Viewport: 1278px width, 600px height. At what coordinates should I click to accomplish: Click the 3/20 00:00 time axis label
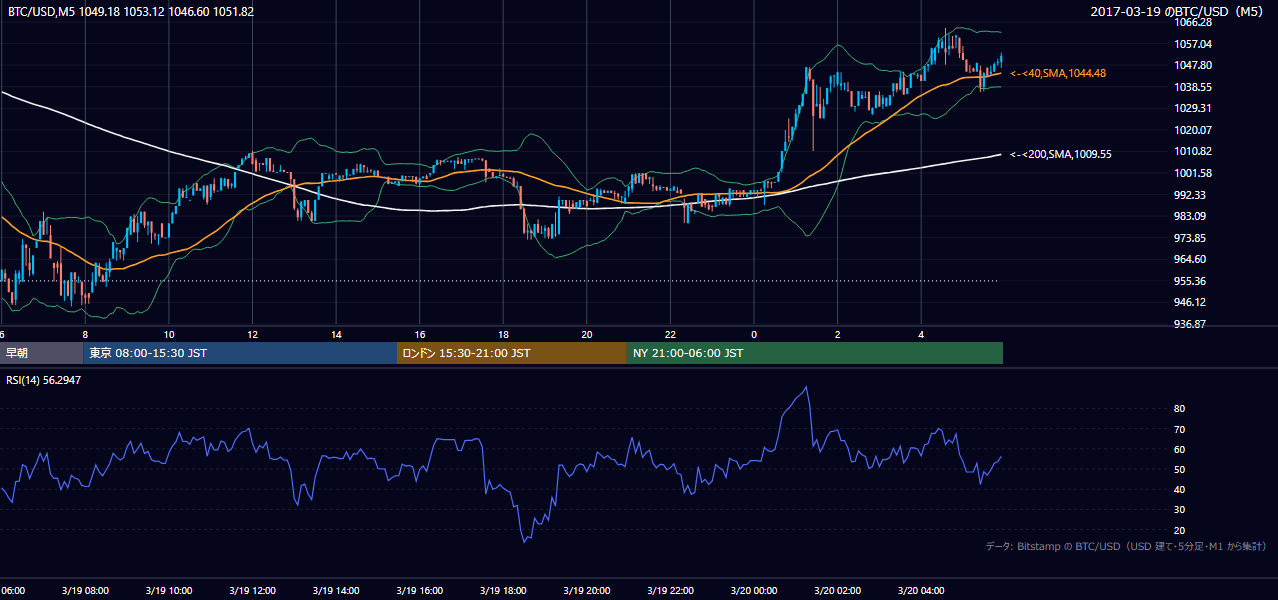pyautogui.click(x=754, y=591)
